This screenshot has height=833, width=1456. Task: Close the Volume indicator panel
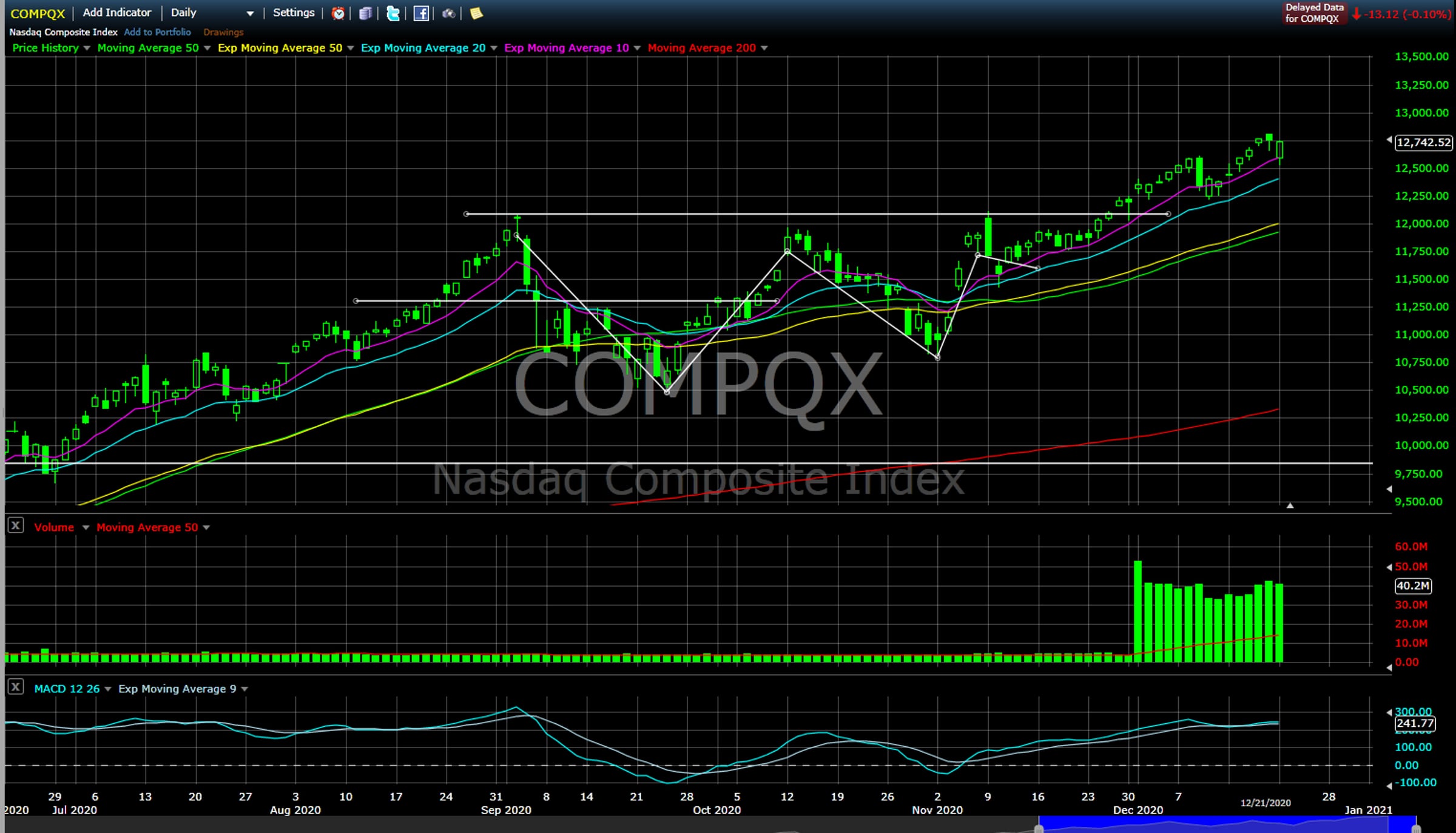tap(16, 526)
